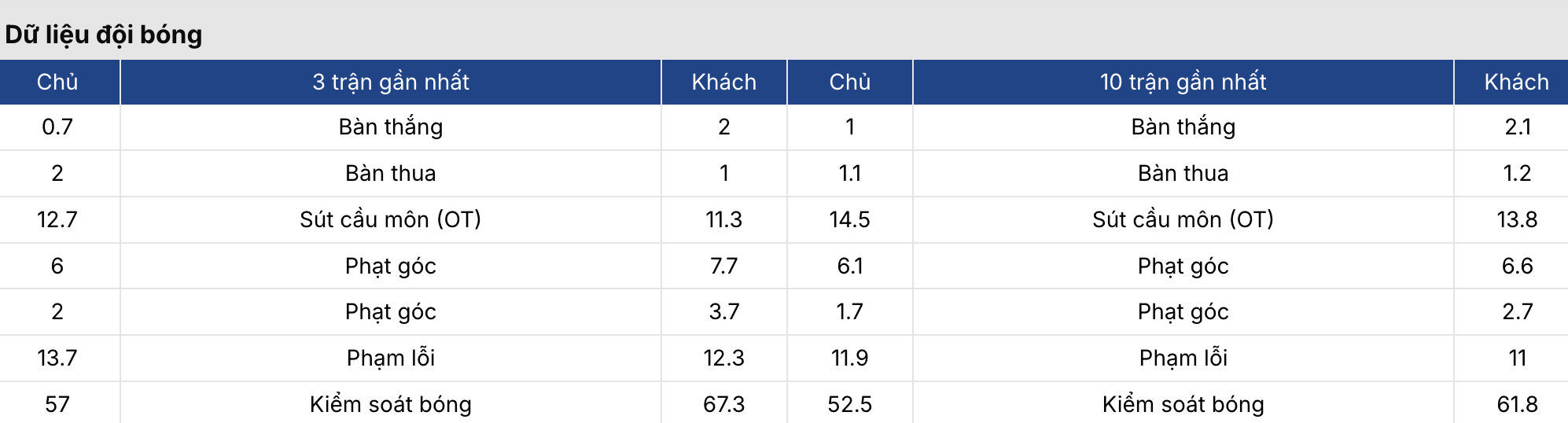Select the 61.8 possession value
The height and width of the screenshot is (423, 1568).
click(1516, 404)
